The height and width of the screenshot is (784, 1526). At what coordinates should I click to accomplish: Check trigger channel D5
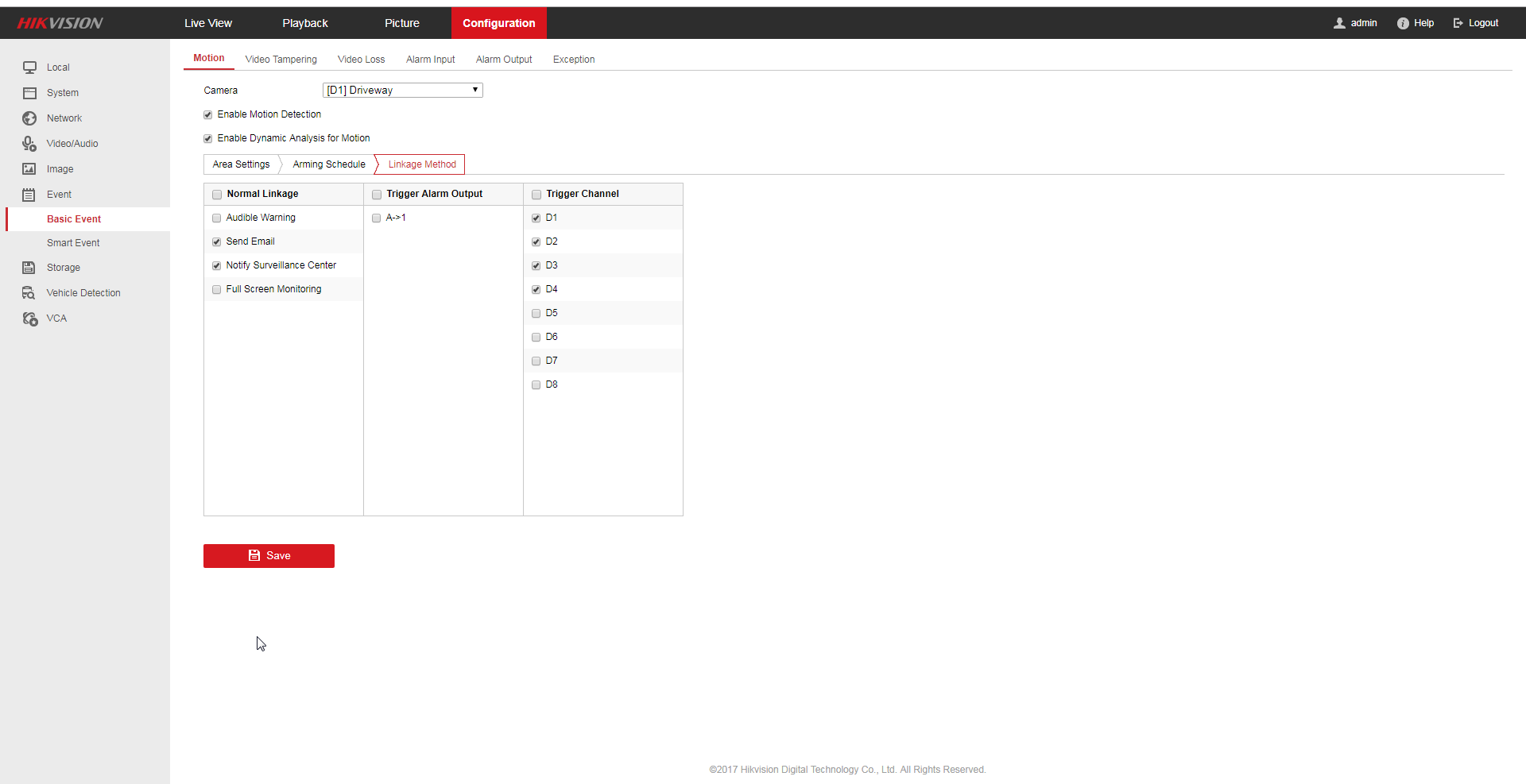(x=536, y=313)
